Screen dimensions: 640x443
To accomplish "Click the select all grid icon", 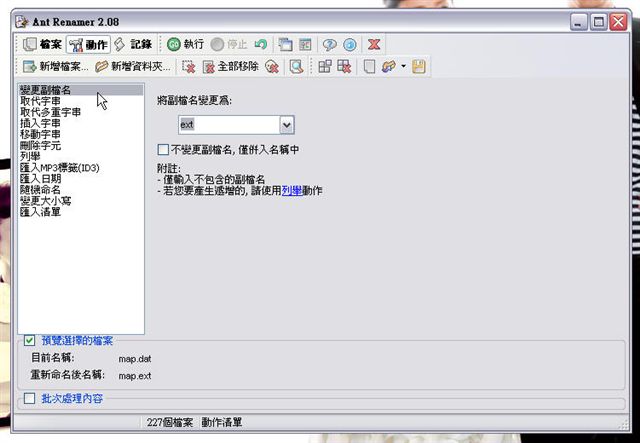I will pos(325,67).
